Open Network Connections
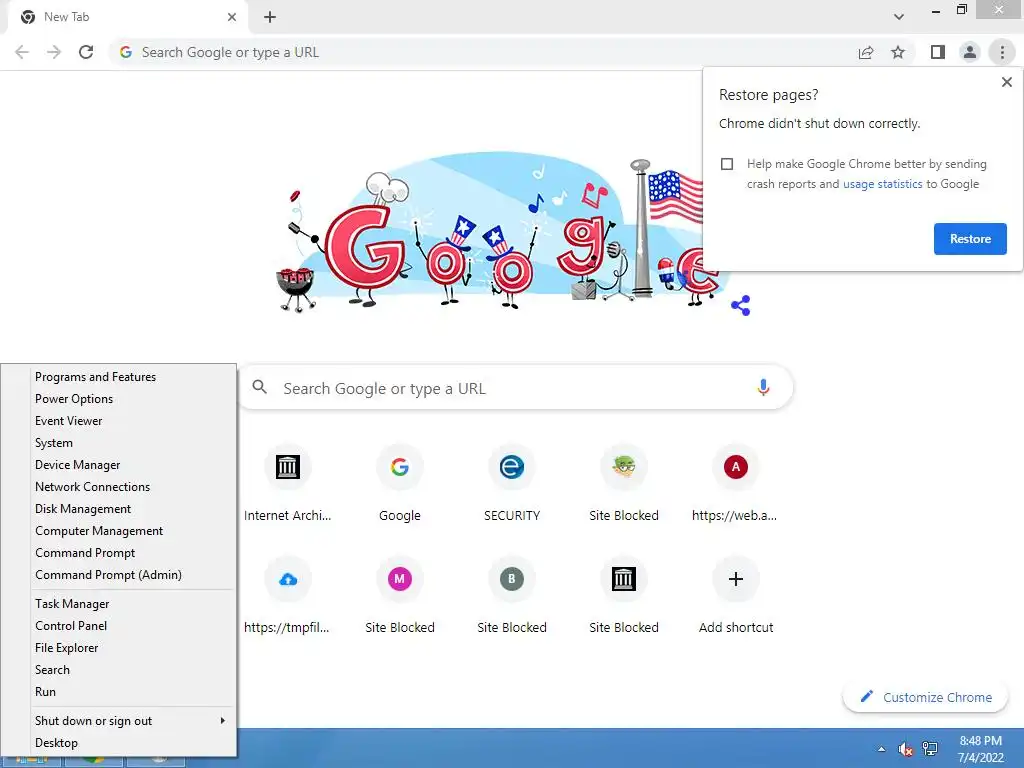The height and width of the screenshot is (768, 1024). click(x=118, y=487)
